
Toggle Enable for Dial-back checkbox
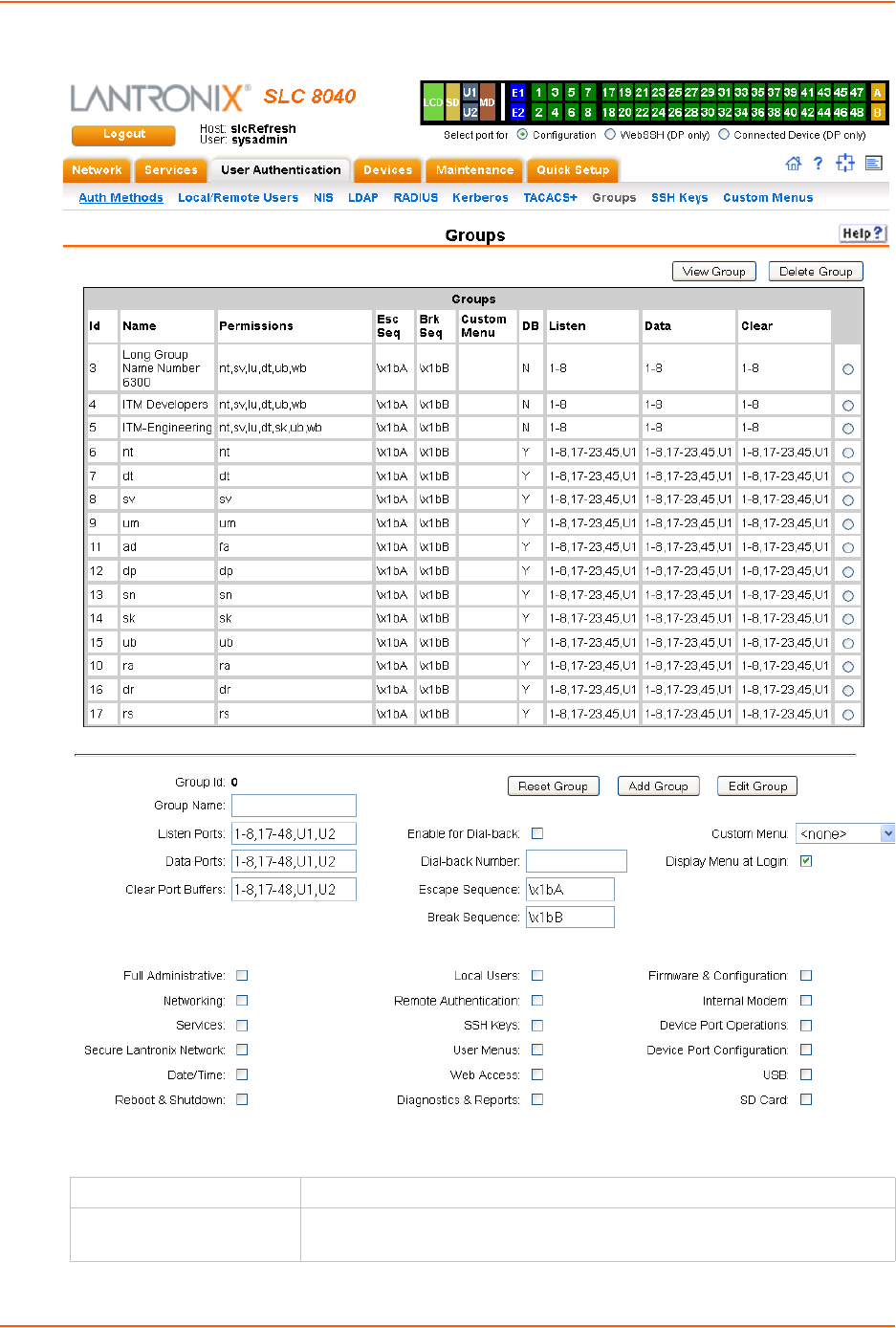tap(537, 833)
